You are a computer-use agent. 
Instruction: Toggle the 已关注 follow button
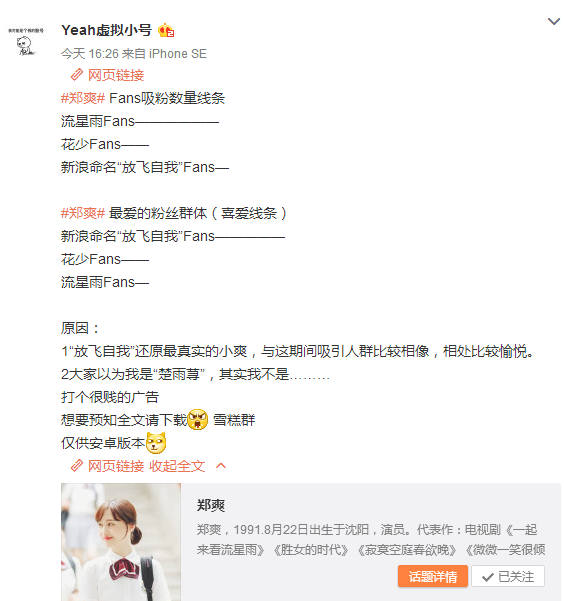(x=508, y=576)
